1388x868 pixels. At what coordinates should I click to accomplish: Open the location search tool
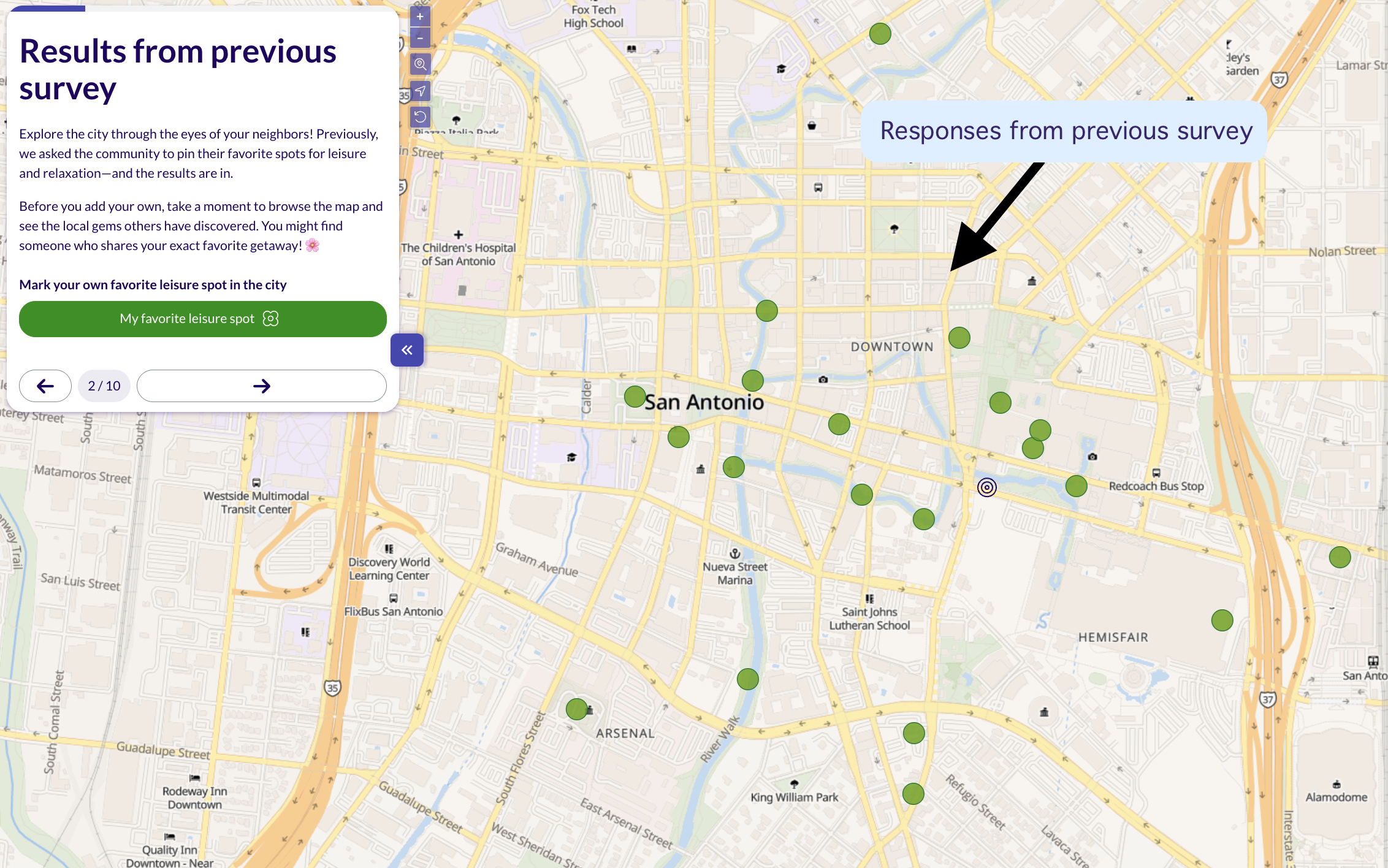coord(420,64)
